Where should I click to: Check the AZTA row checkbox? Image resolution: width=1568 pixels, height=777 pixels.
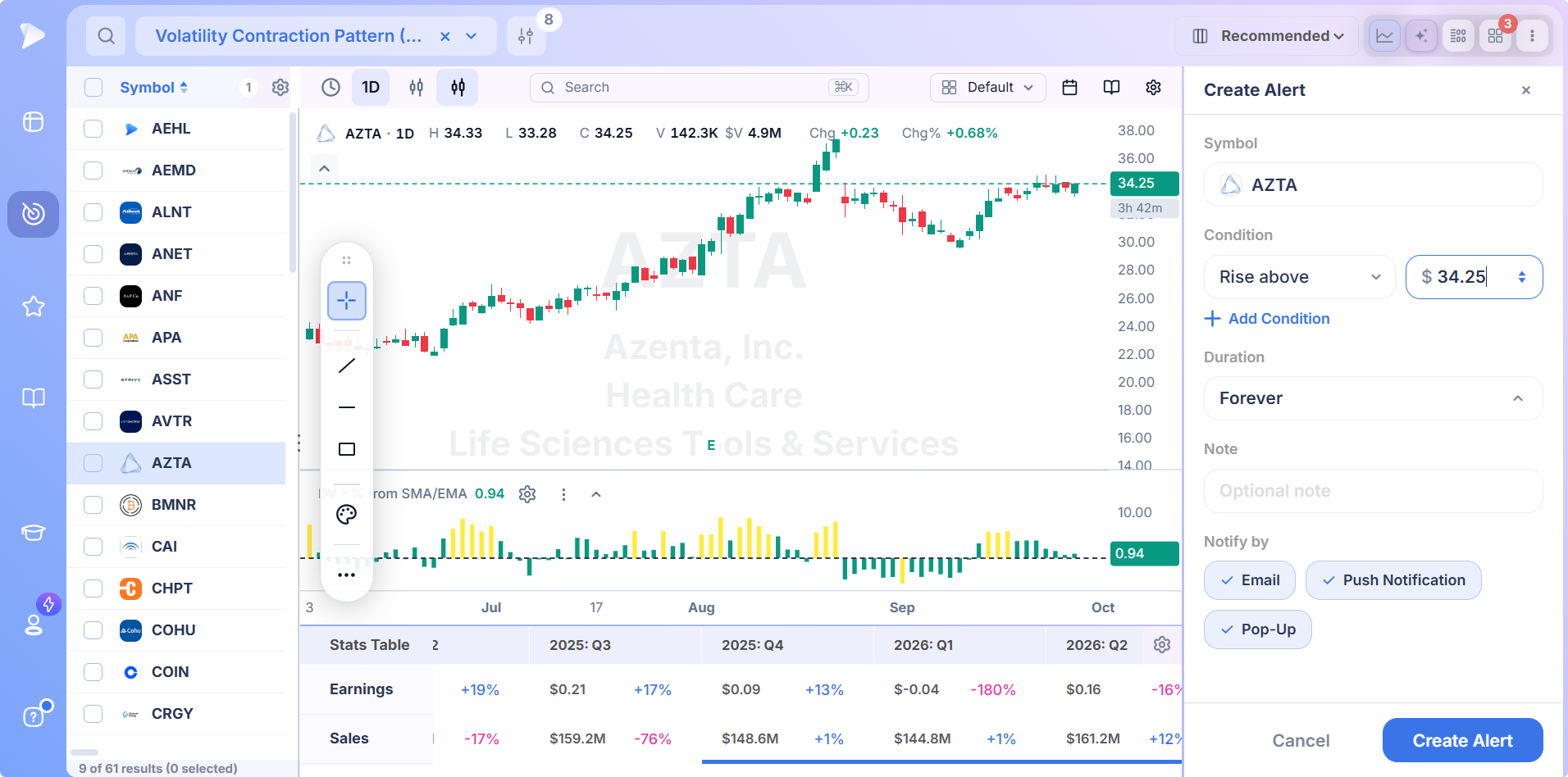coord(93,463)
